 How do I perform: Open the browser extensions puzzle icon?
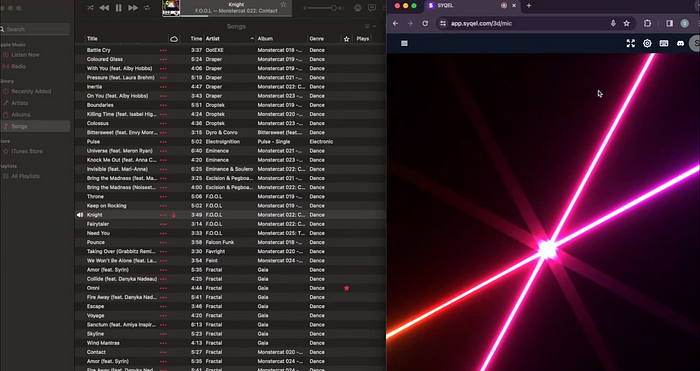pyautogui.click(x=647, y=24)
